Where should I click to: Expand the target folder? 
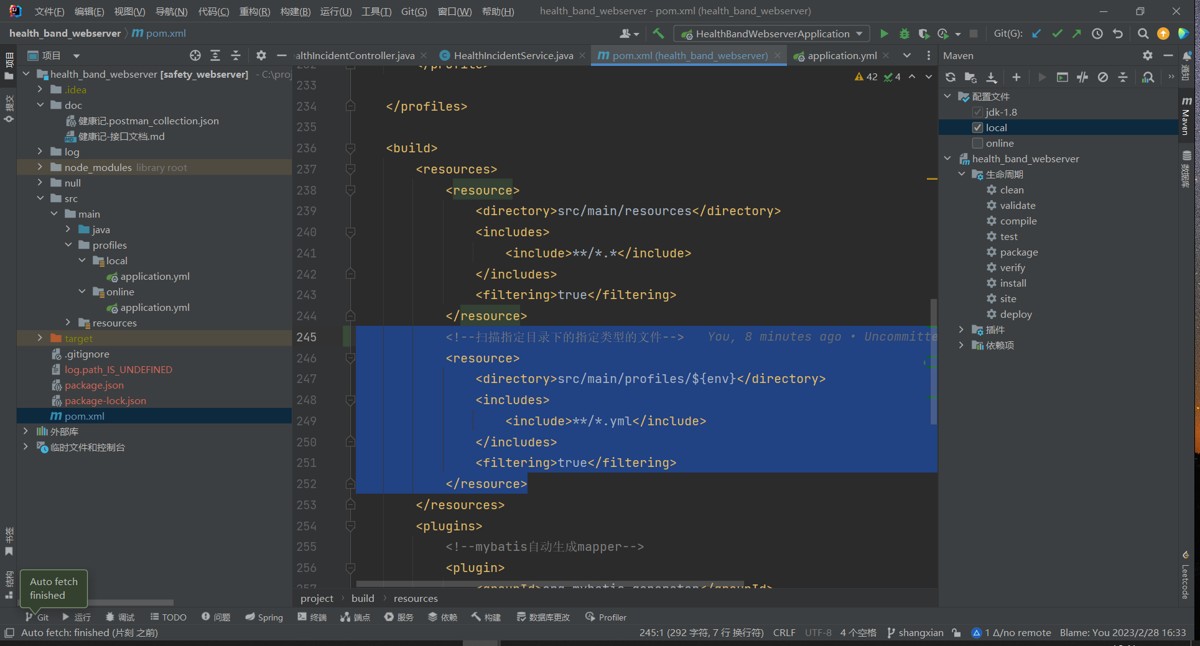[x=41, y=339]
